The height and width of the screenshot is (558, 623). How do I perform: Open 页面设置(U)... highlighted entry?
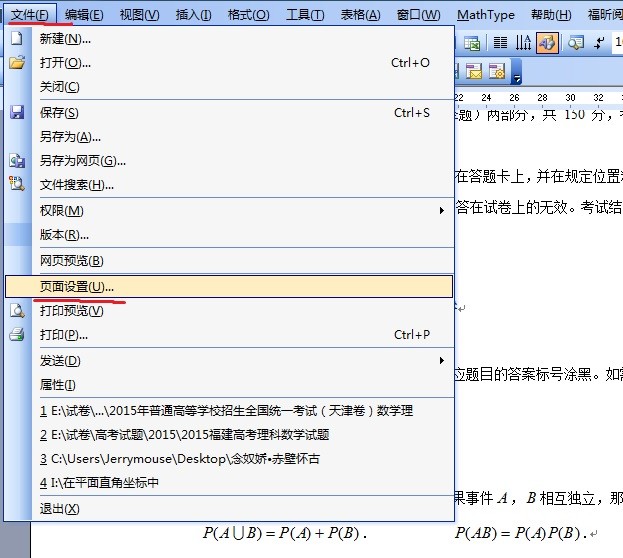(x=229, y=286)
